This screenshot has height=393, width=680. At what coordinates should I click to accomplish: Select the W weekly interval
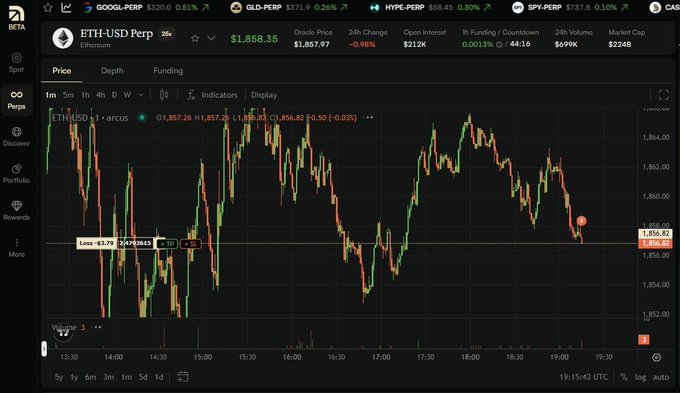[127, 95]
